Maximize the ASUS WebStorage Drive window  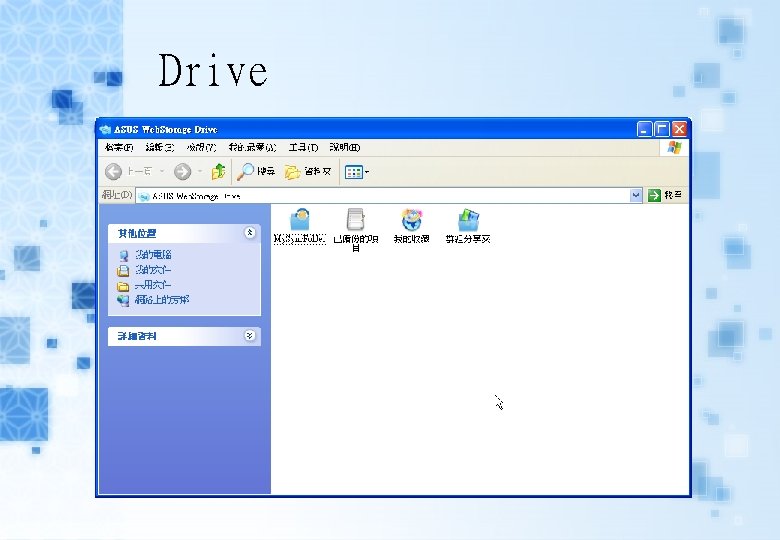click(662, 129)
